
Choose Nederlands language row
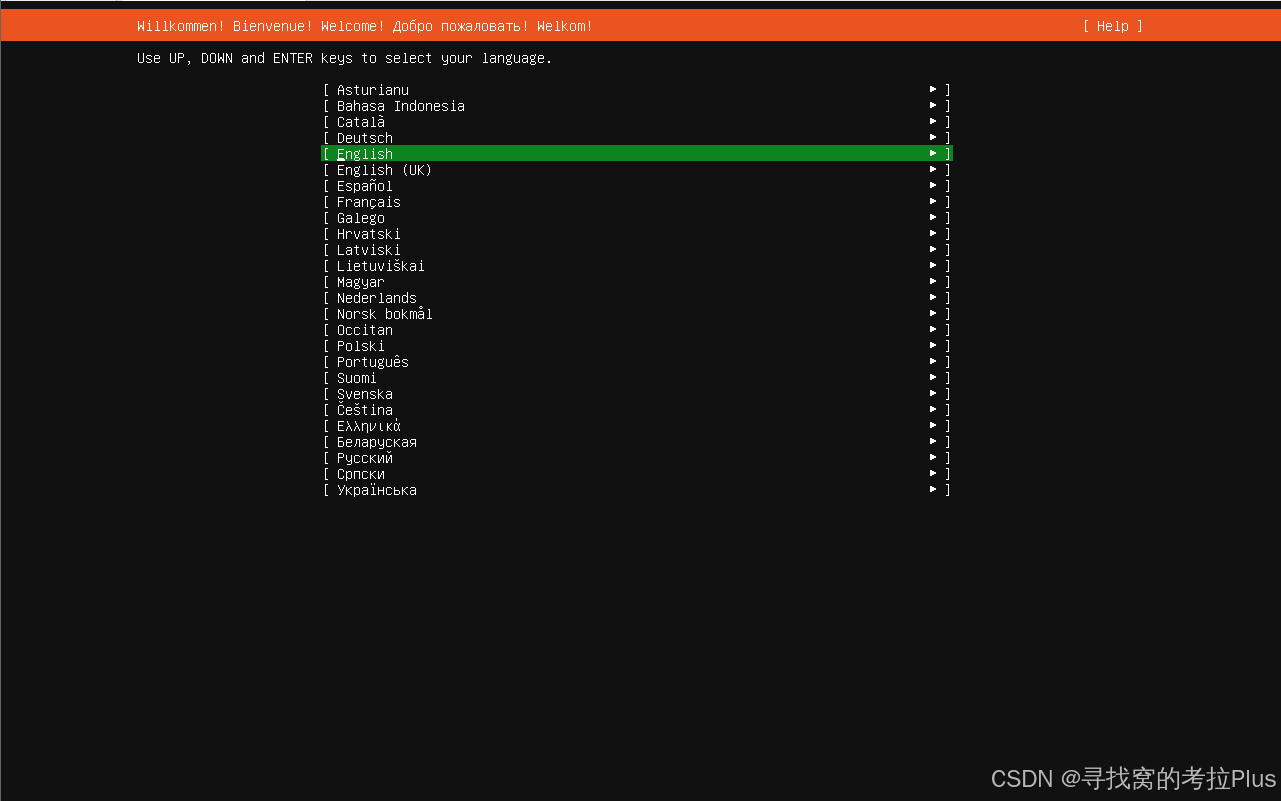637,298
